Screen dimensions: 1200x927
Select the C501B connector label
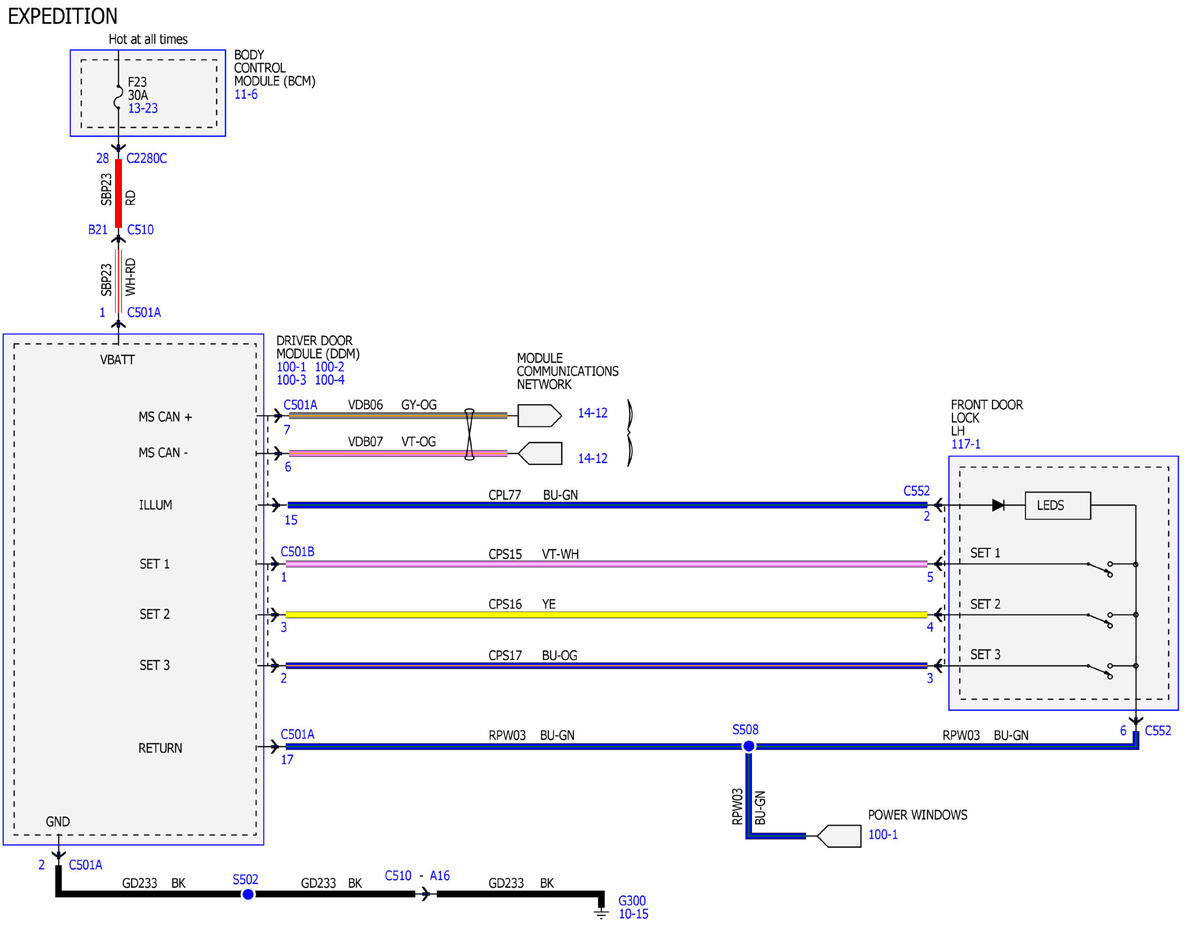[299, 552]
